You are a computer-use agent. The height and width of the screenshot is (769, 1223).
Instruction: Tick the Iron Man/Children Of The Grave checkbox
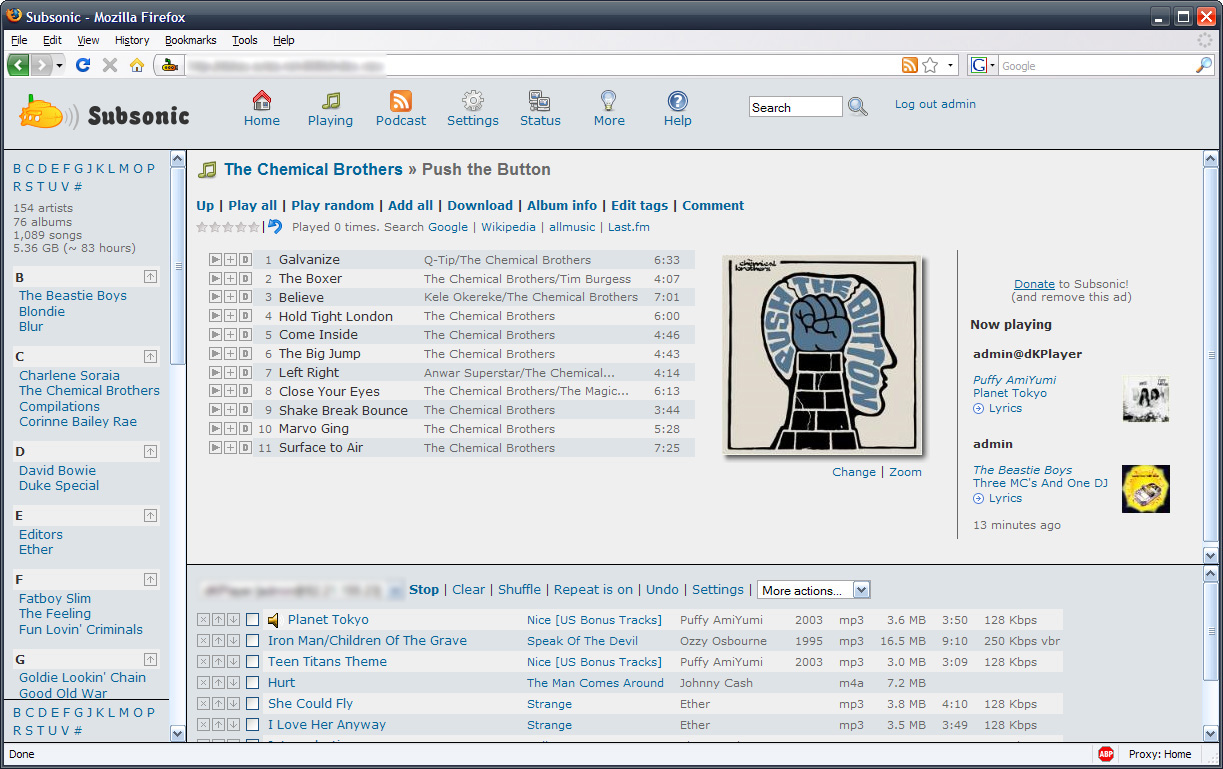pyautogui.click(x=253, y=641)
